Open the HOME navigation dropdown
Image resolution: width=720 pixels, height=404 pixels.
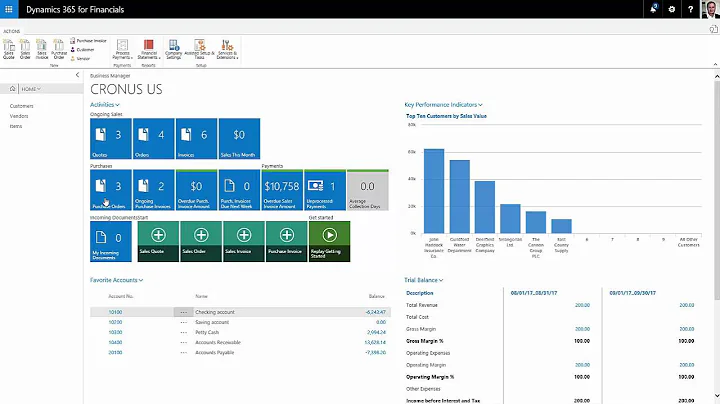click(31, 89)
